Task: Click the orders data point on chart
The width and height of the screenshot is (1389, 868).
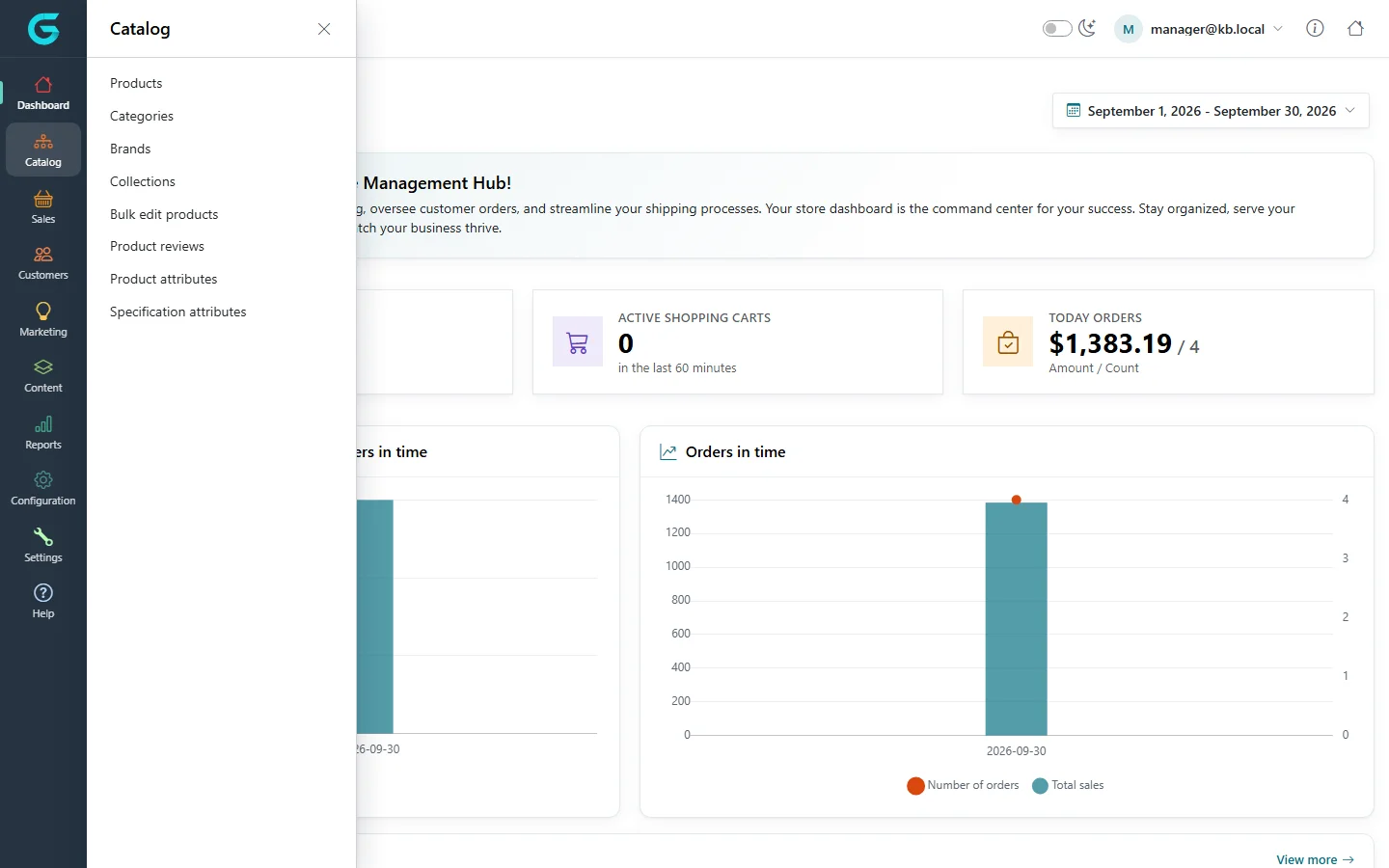Action: pyautogui.click(x=1017, y=500)
